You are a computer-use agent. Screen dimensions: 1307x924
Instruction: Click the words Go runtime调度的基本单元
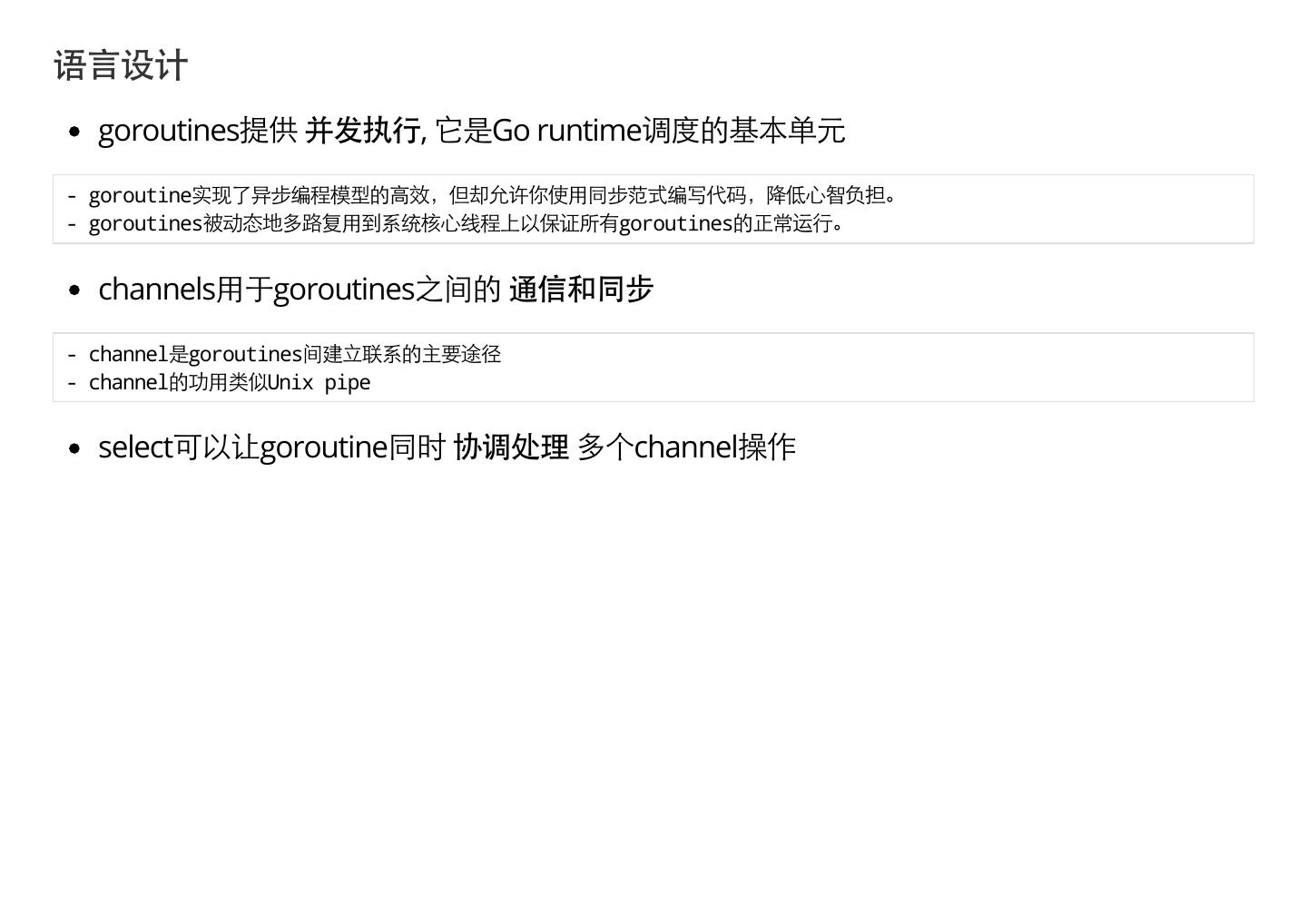pyautogui.click(x=668, y=130)
